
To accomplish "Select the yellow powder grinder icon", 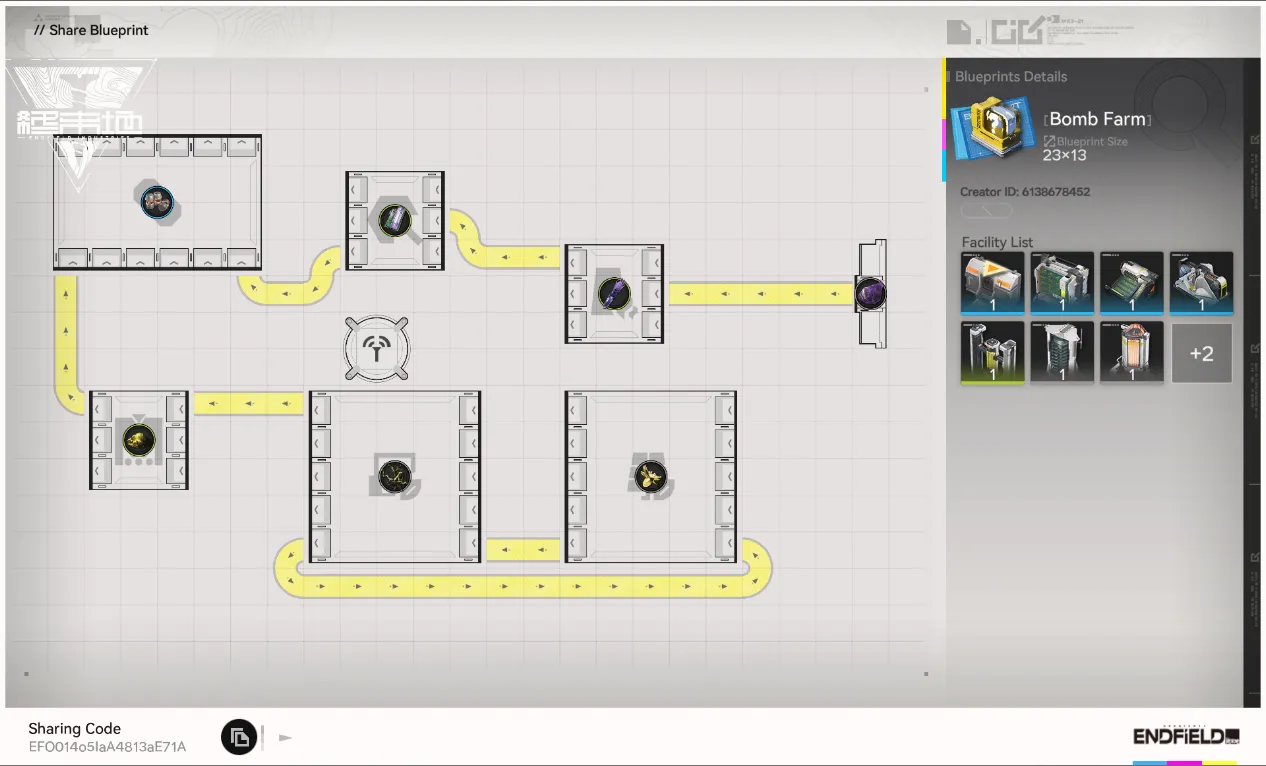I will click(x=138, y=439).
